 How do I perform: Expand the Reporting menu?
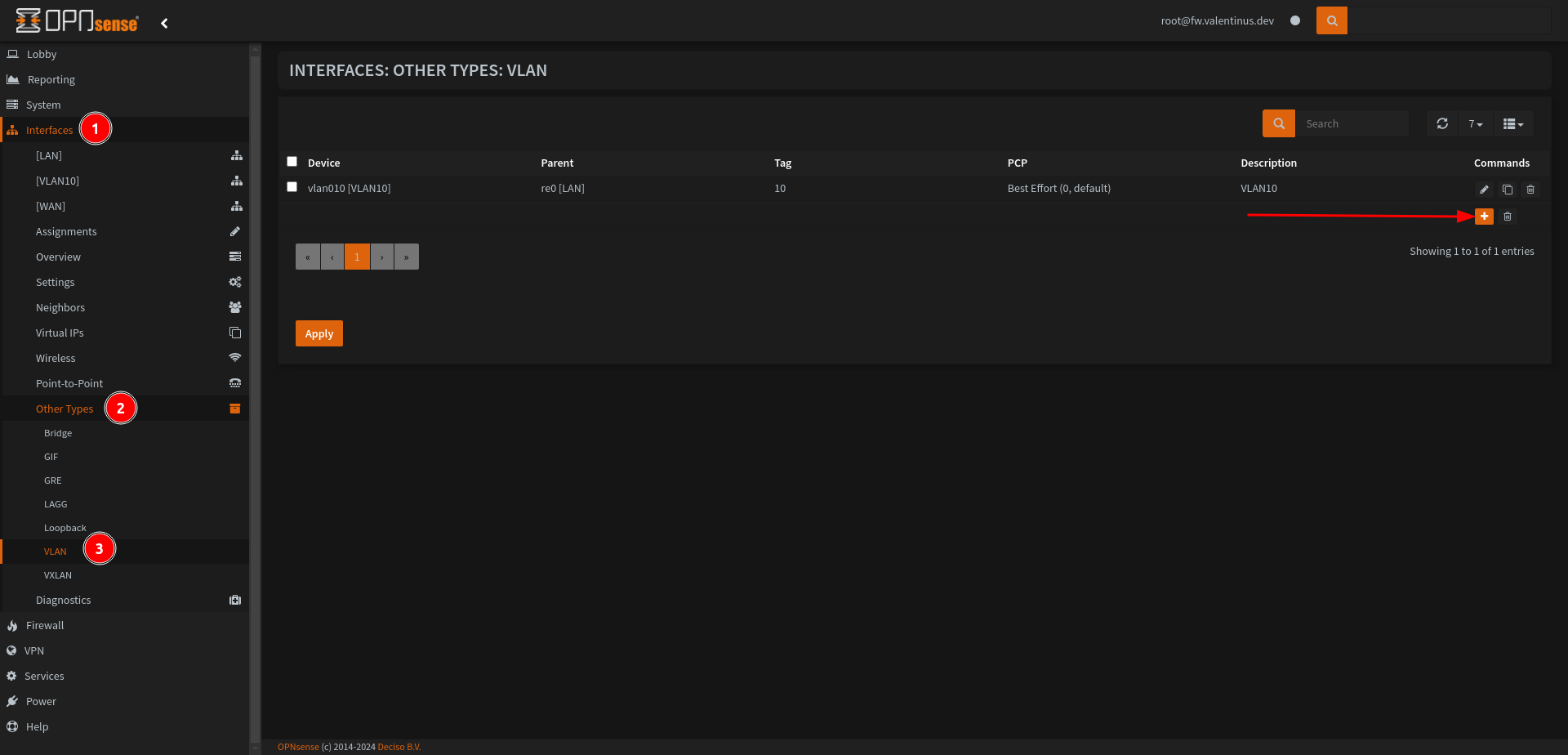(51, 79)
